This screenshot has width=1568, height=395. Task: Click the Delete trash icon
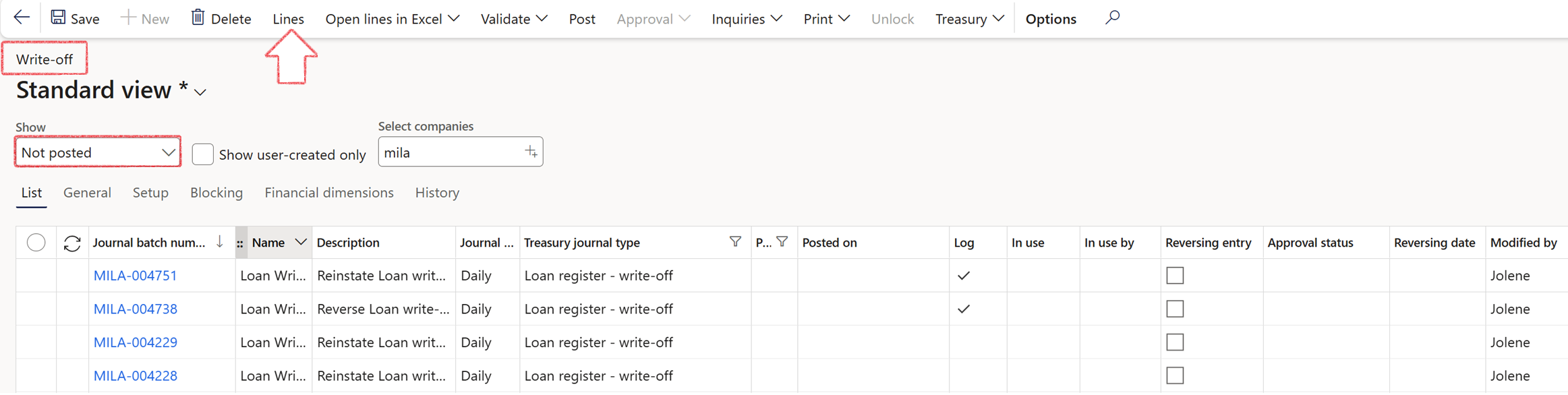[198, 18]
